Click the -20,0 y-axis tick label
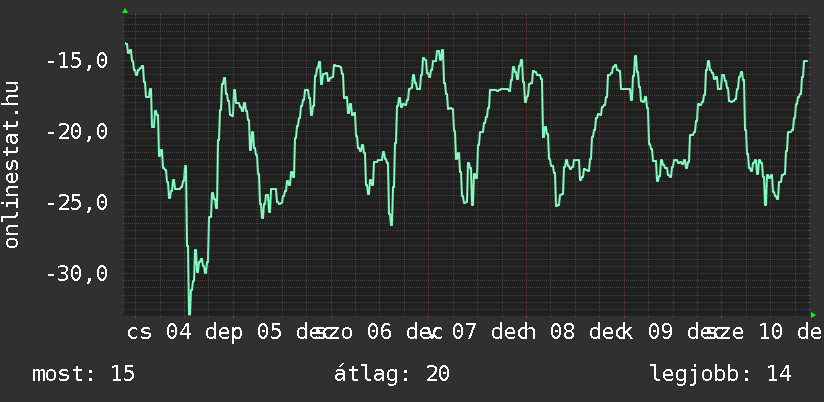The image size is (824, 402). tap(77, 132)
